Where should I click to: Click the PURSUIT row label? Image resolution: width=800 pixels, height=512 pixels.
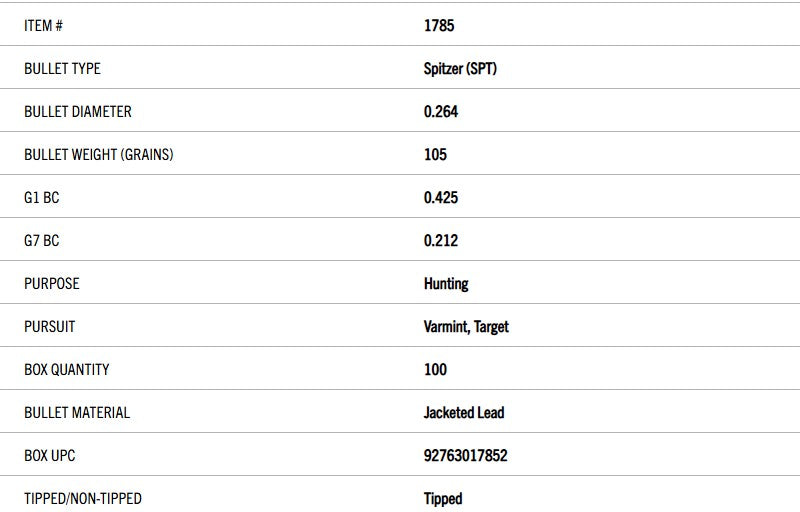click(x=49, y=327)
